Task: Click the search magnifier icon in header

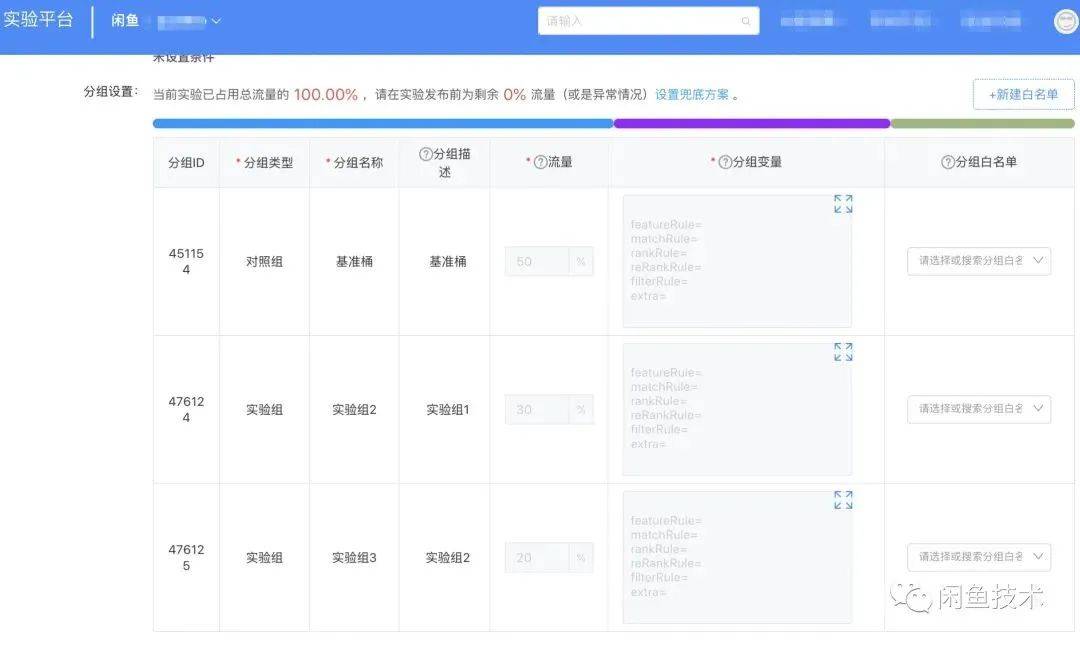Action: coord(745,21)
